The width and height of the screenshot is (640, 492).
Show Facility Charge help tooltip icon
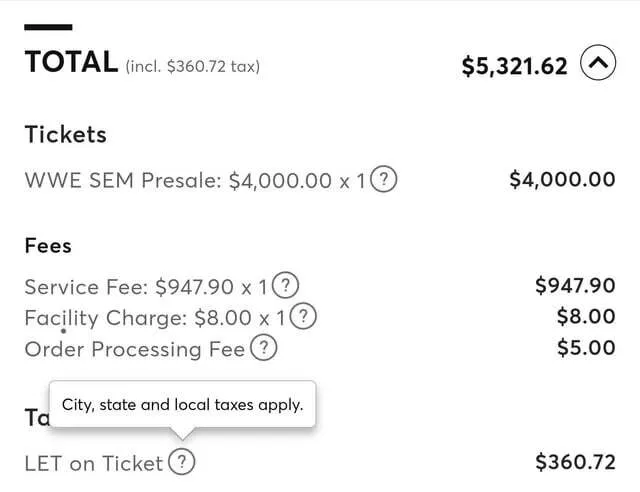click(302, 317)
